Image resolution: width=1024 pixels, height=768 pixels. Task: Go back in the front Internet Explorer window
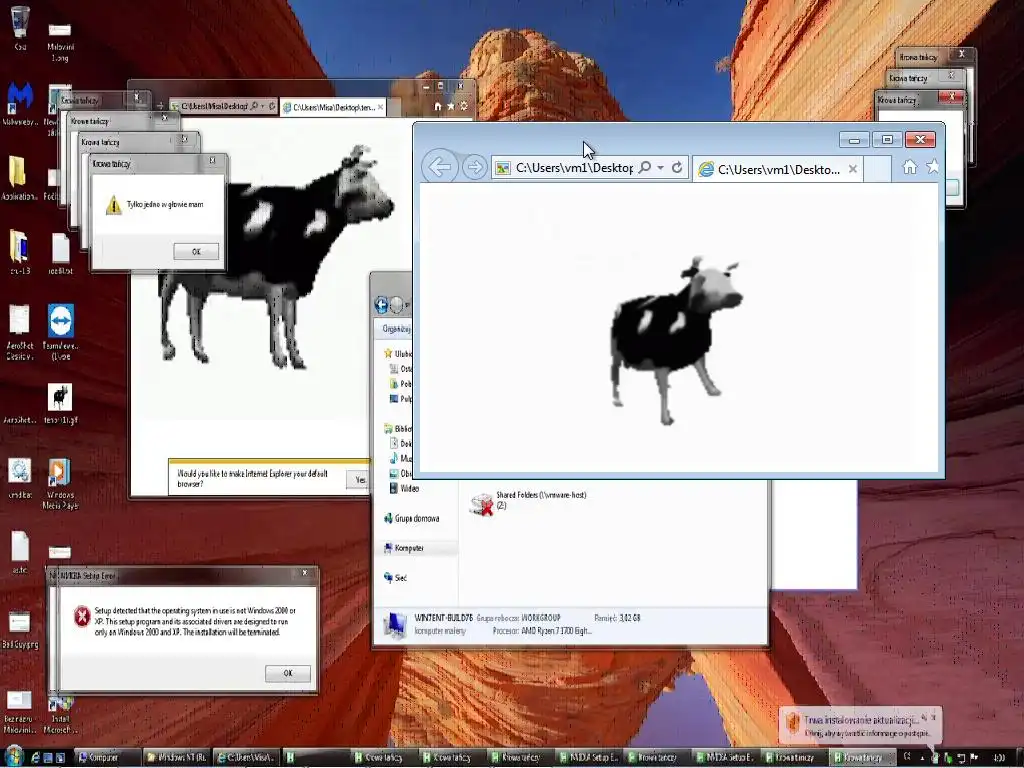click(439, 167)
